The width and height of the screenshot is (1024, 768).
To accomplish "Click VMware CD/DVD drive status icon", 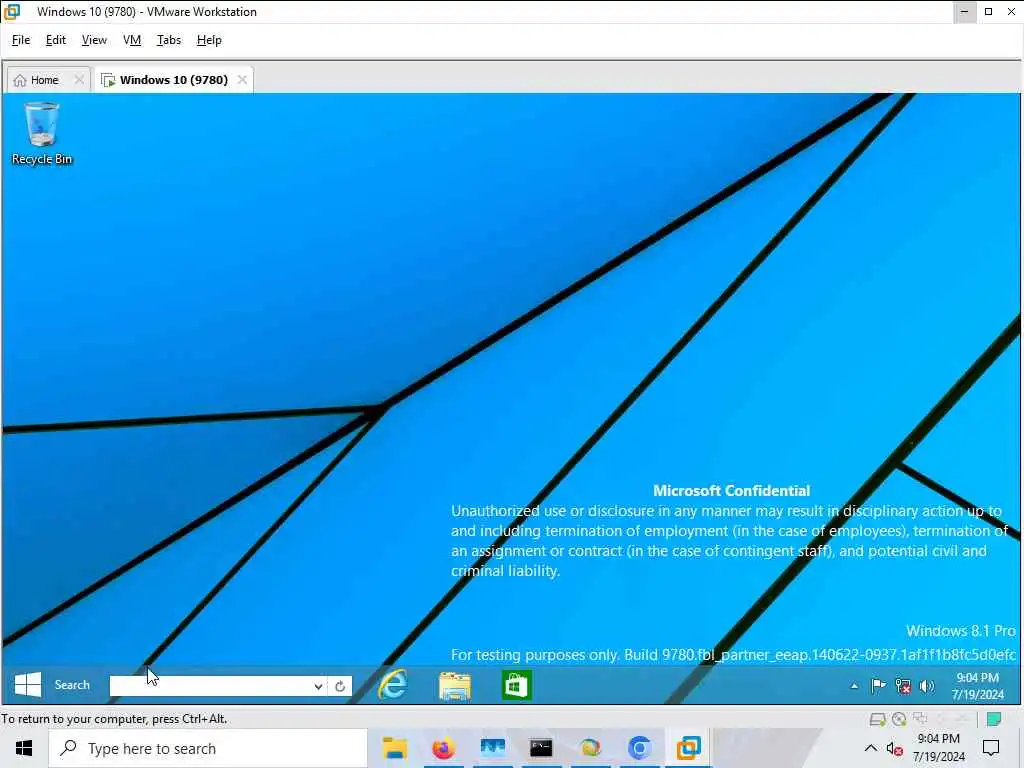I will [899, 720].
